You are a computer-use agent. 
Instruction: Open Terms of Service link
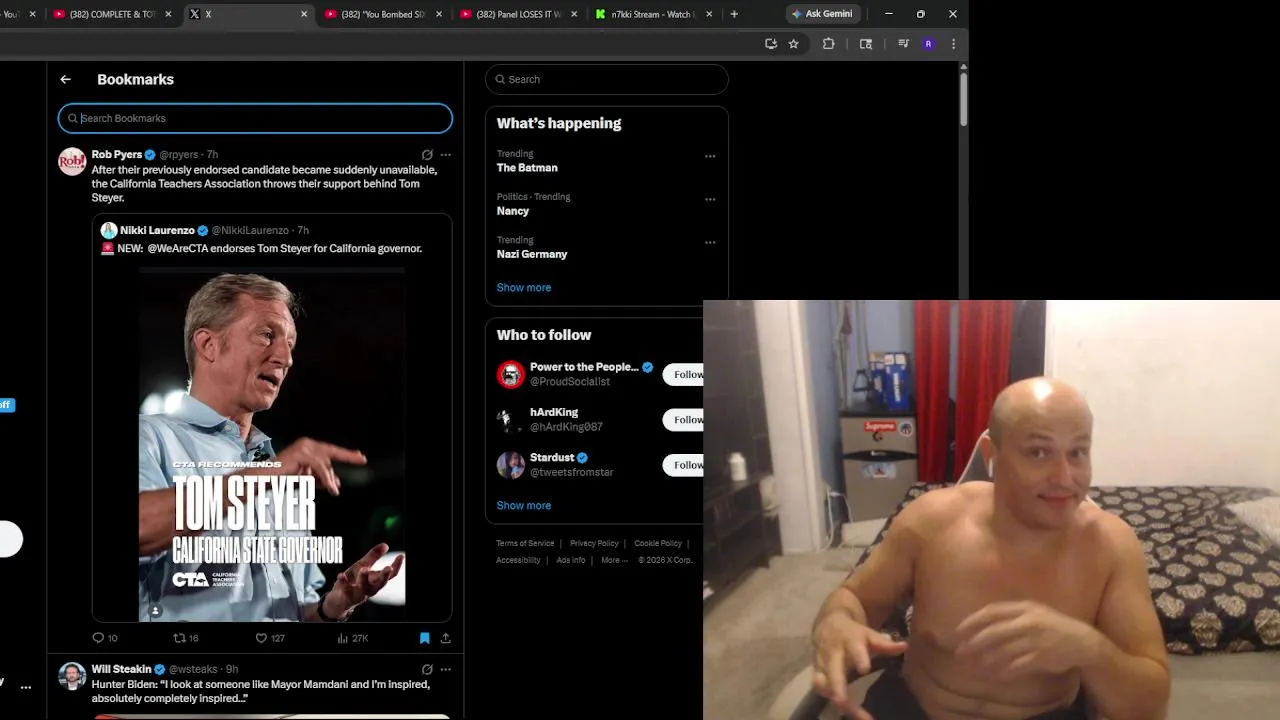[x=525, y=543]
